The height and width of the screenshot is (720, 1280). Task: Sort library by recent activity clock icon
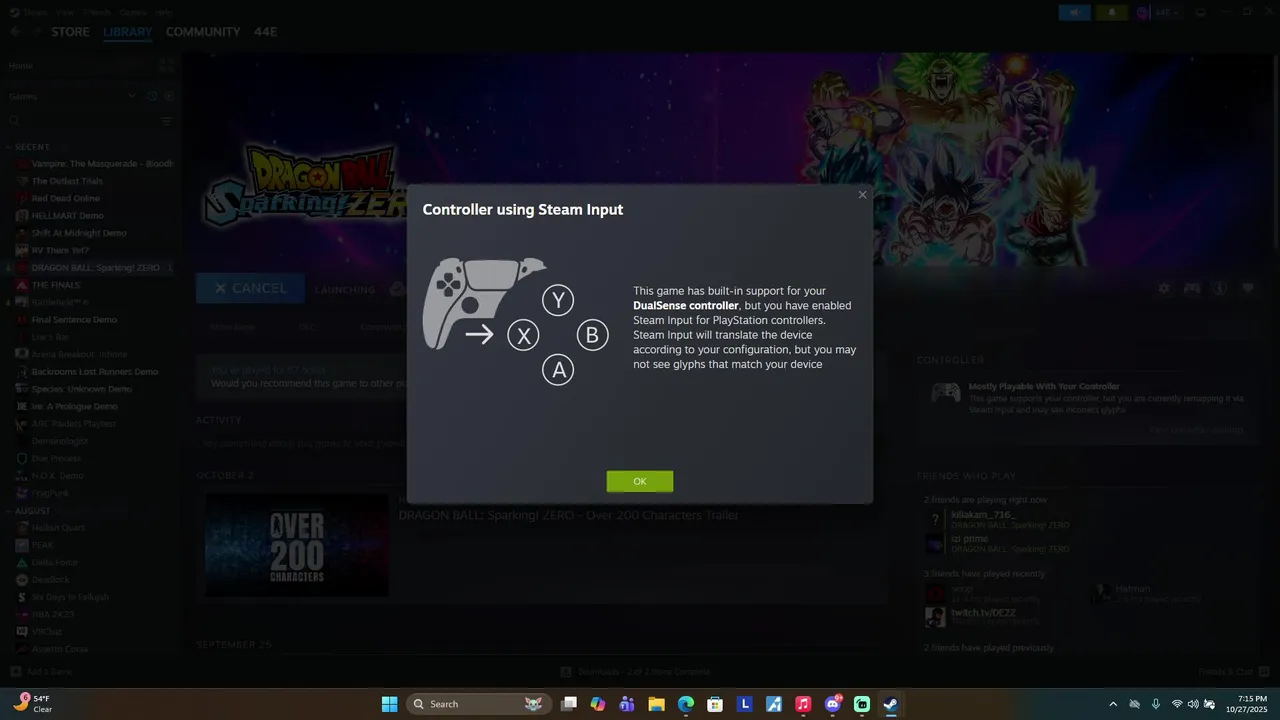(x=152, y=96)
